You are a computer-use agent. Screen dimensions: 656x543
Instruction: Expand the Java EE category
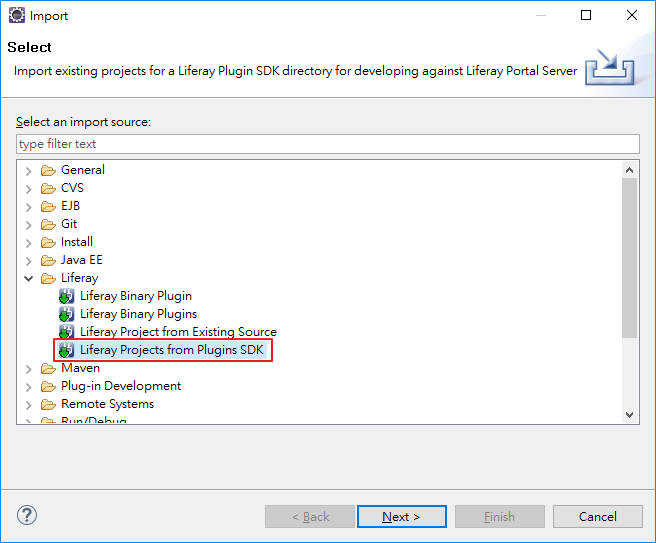pos(28,261)
